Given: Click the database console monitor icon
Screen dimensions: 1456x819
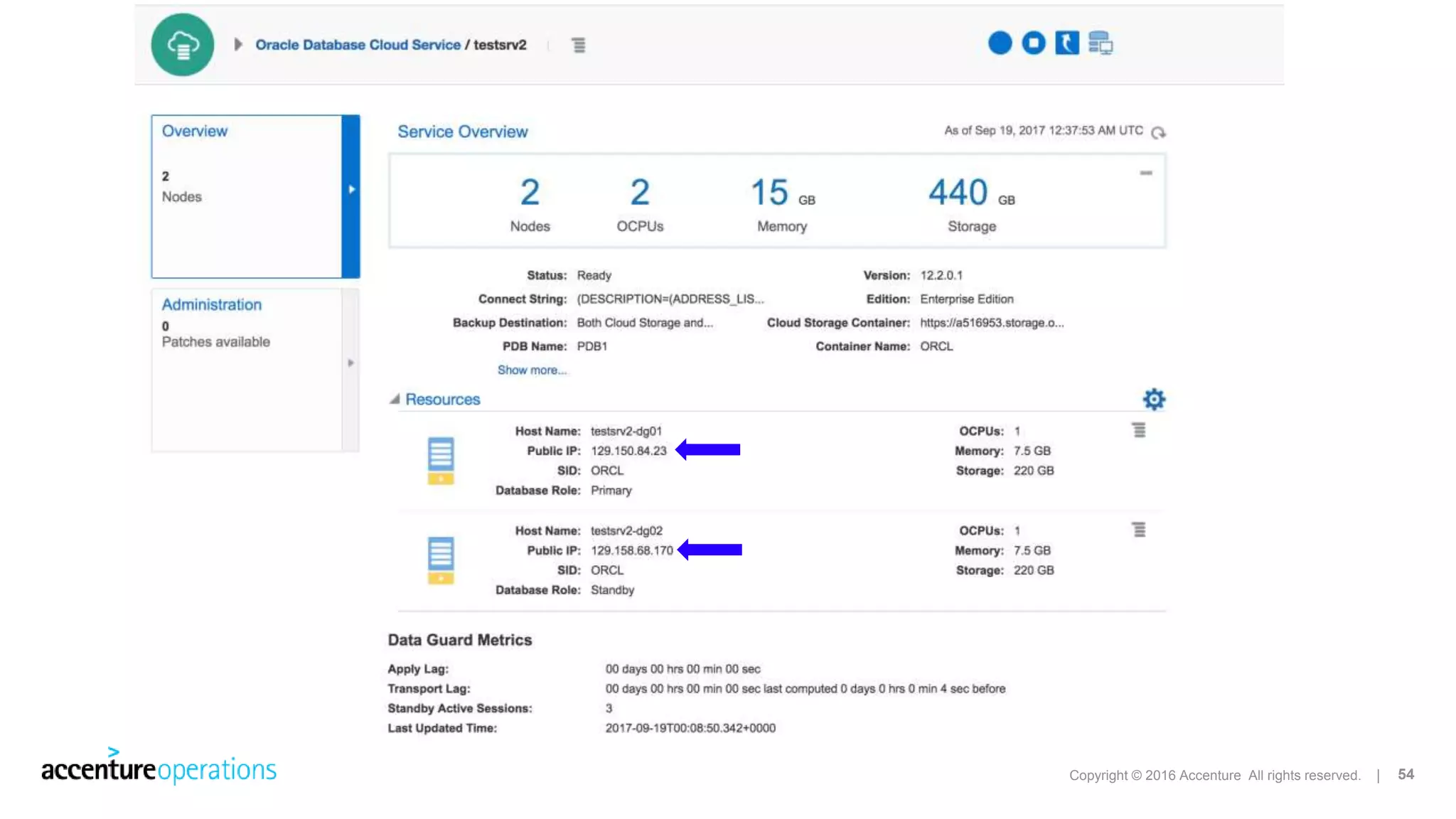Looking at the screenshot, I should (1100, 43).
